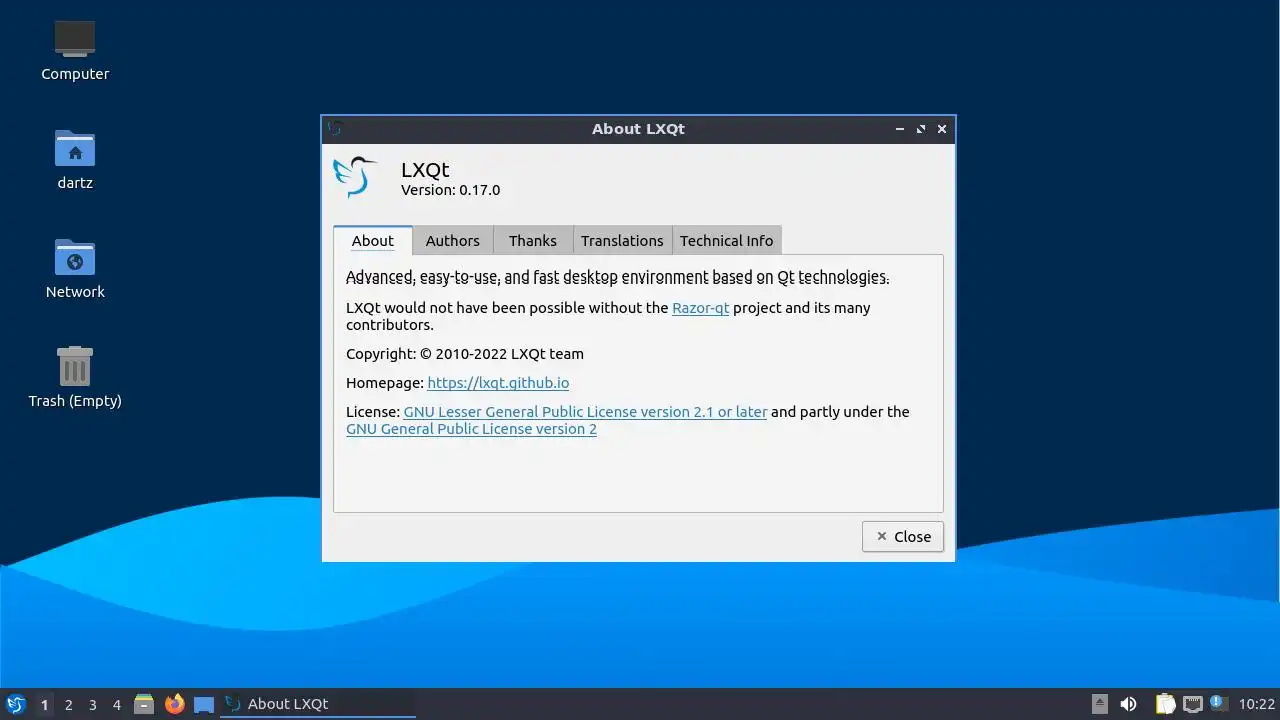Switch to the Thanks tab
The width and height of the screenshot is (1280, 720).
click(x=533, y=241)
